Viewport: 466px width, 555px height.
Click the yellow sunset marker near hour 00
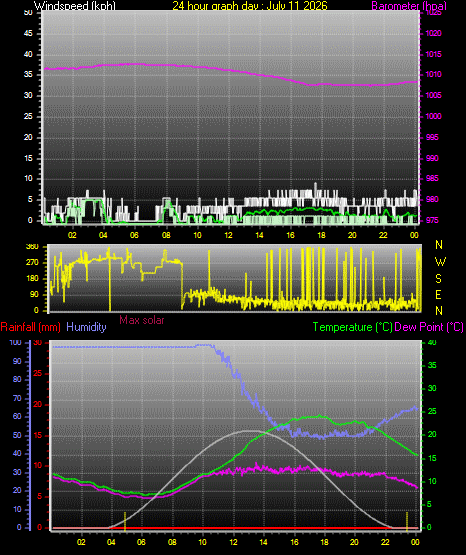coord(407,521)
